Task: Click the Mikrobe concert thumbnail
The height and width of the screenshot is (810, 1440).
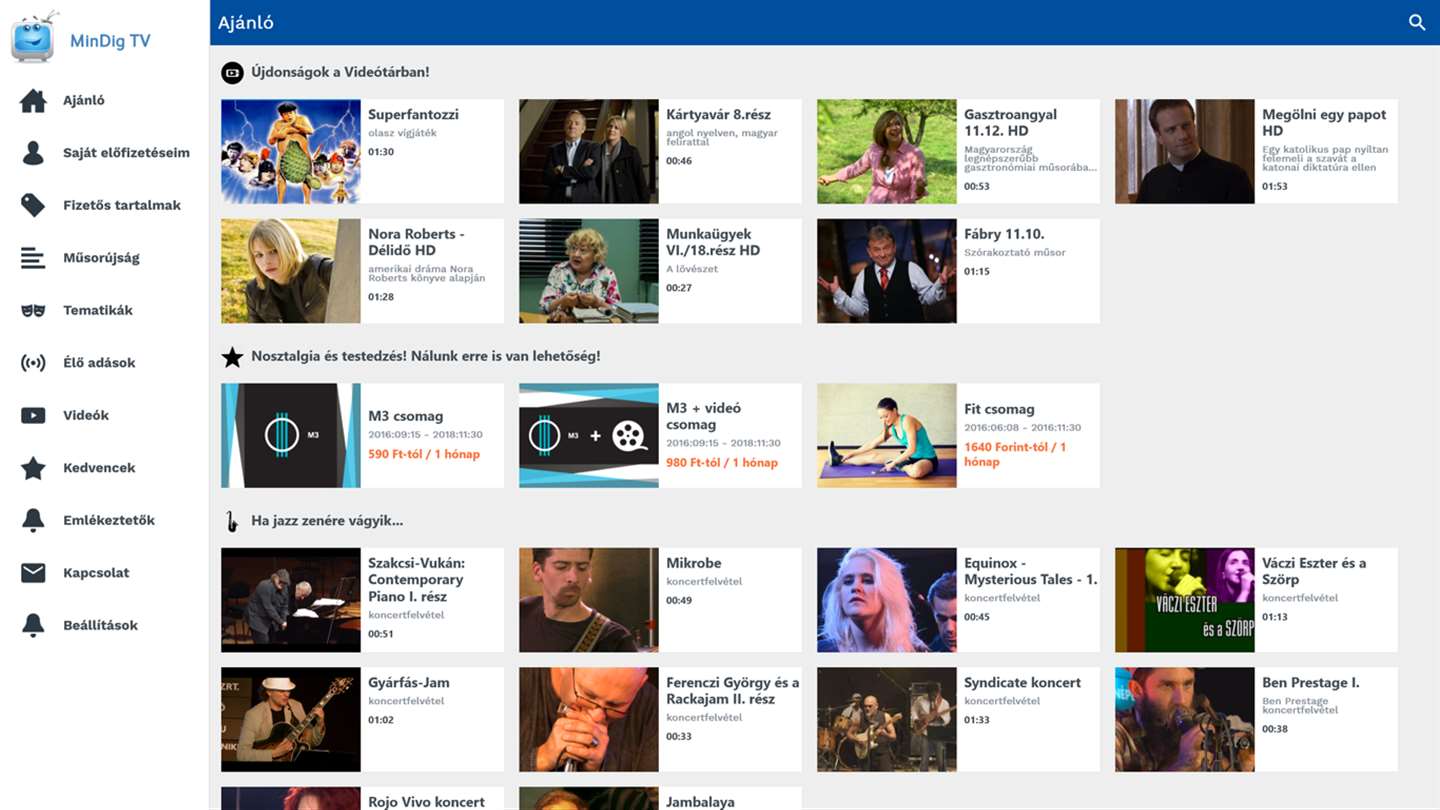Action: point(589,600)
